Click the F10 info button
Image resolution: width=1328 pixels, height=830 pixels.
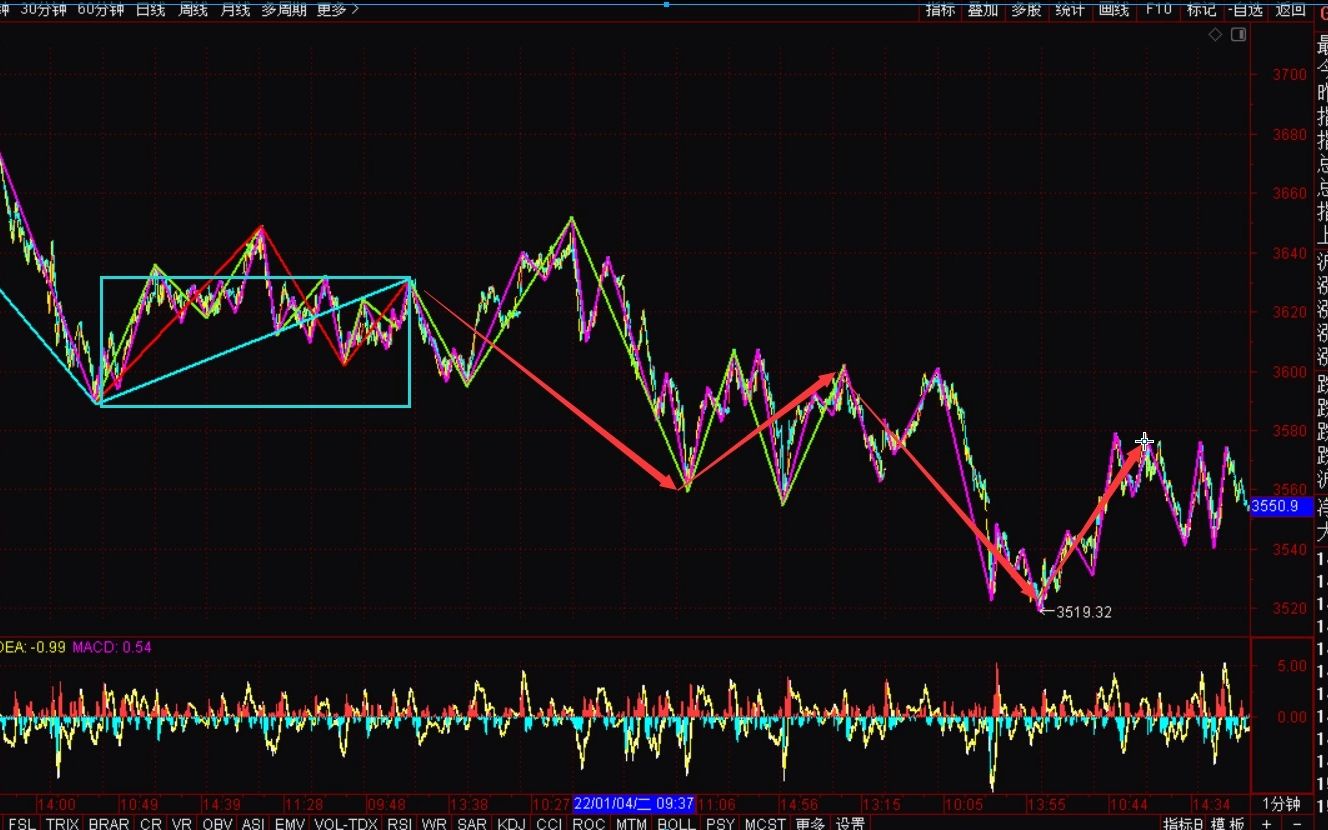pos(1158,9)
